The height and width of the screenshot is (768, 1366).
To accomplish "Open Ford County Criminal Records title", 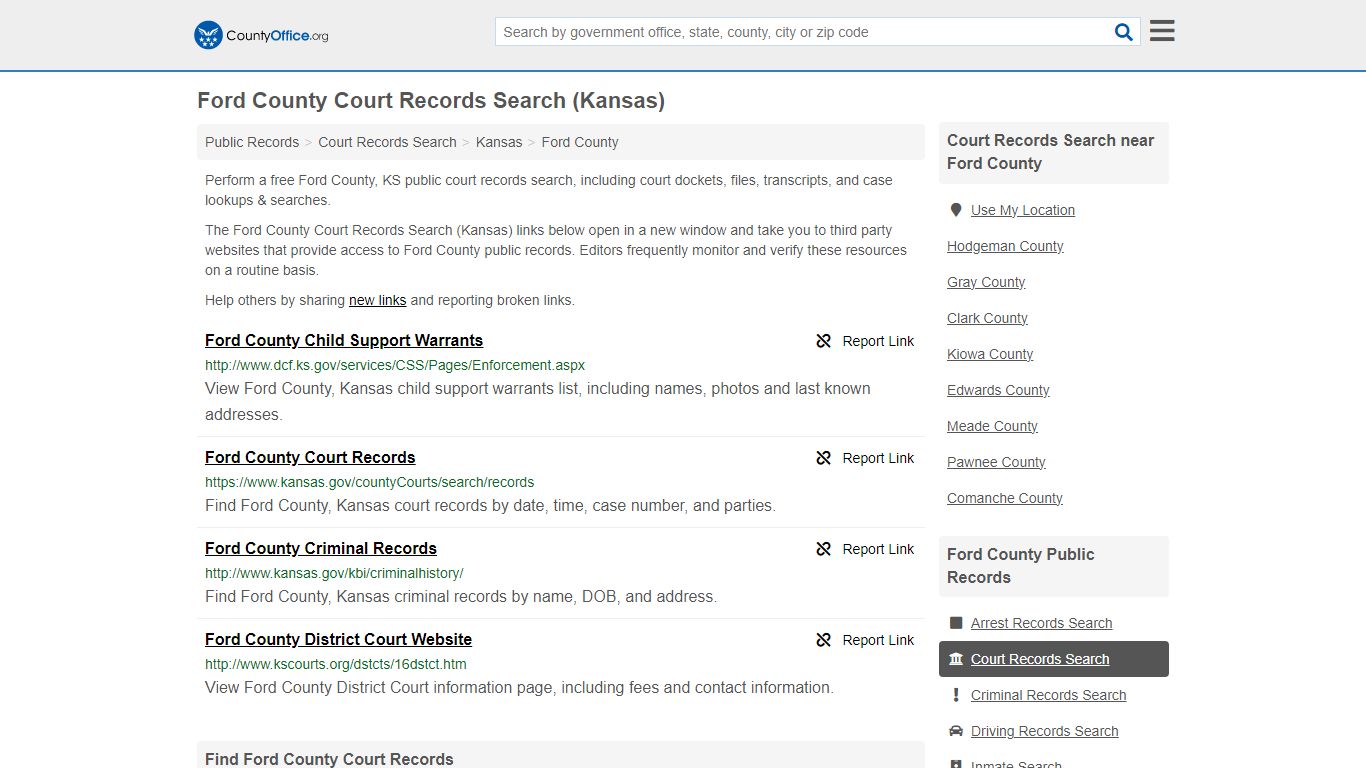I will click(x=321, y=548).
